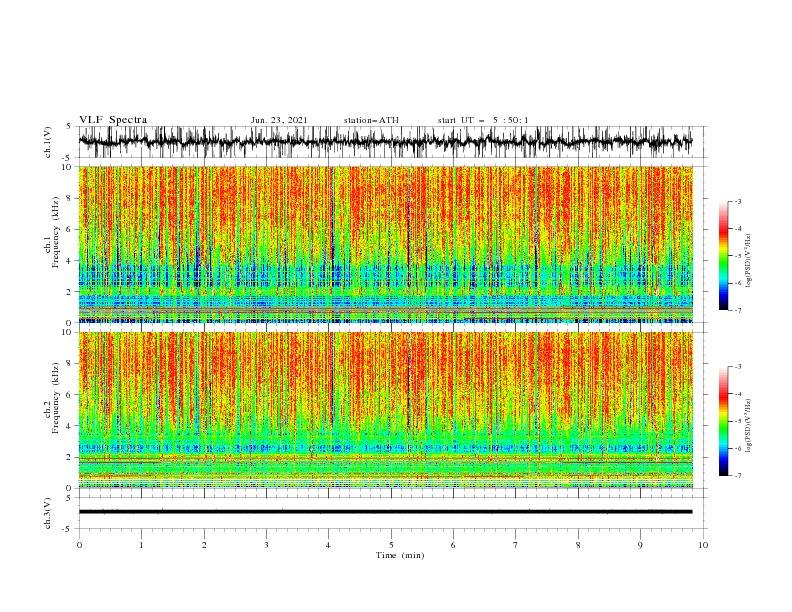Click the "VLF Spectra" plot title

(x=113, y=120)
